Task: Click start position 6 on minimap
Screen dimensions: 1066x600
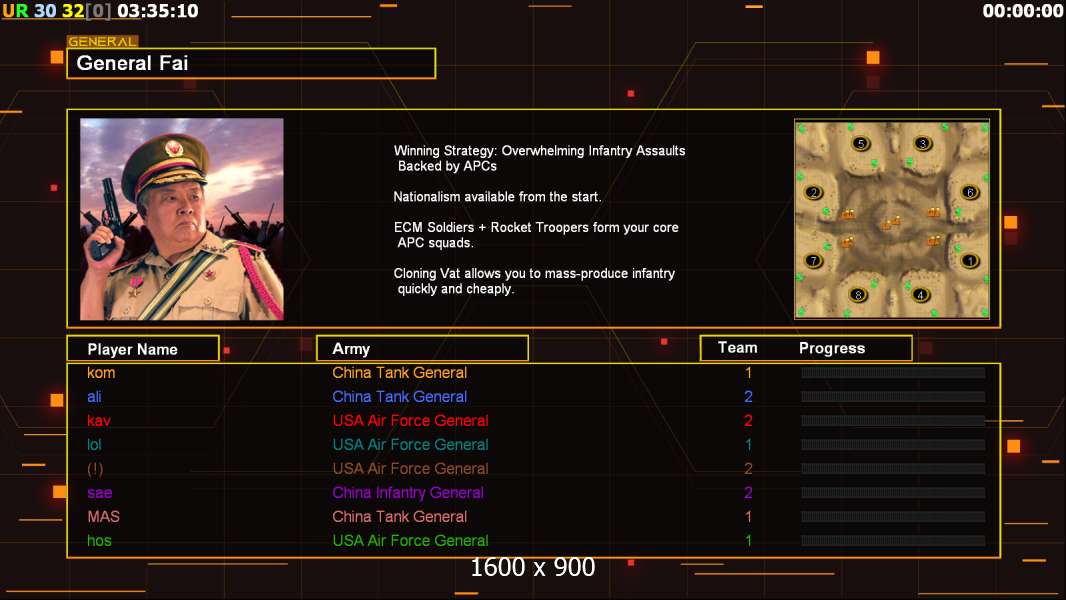Action: [970, 192]
